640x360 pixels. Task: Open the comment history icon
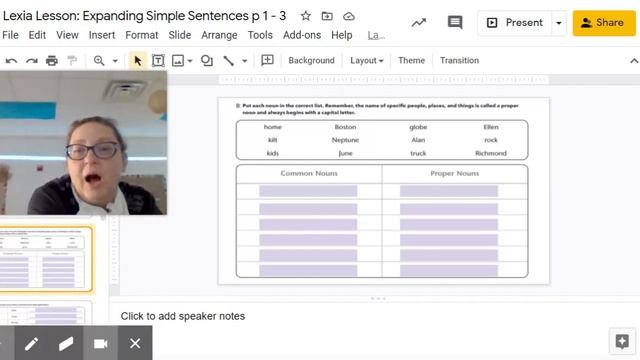click(x=455, y=22)
